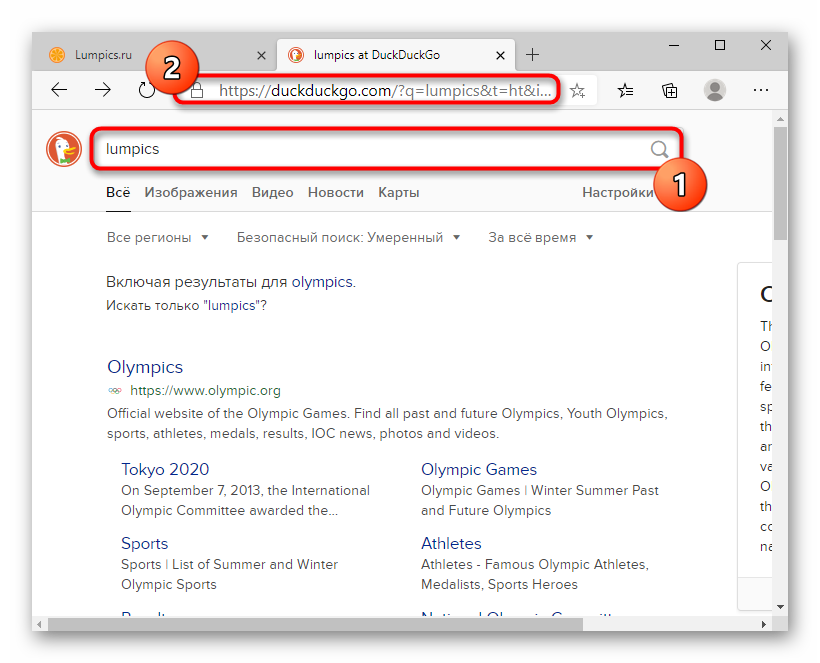Viewport: 820px width, 663px height.
Task: Open new tab with plus button
Action: pyautogui.click(x=533, y=55)
